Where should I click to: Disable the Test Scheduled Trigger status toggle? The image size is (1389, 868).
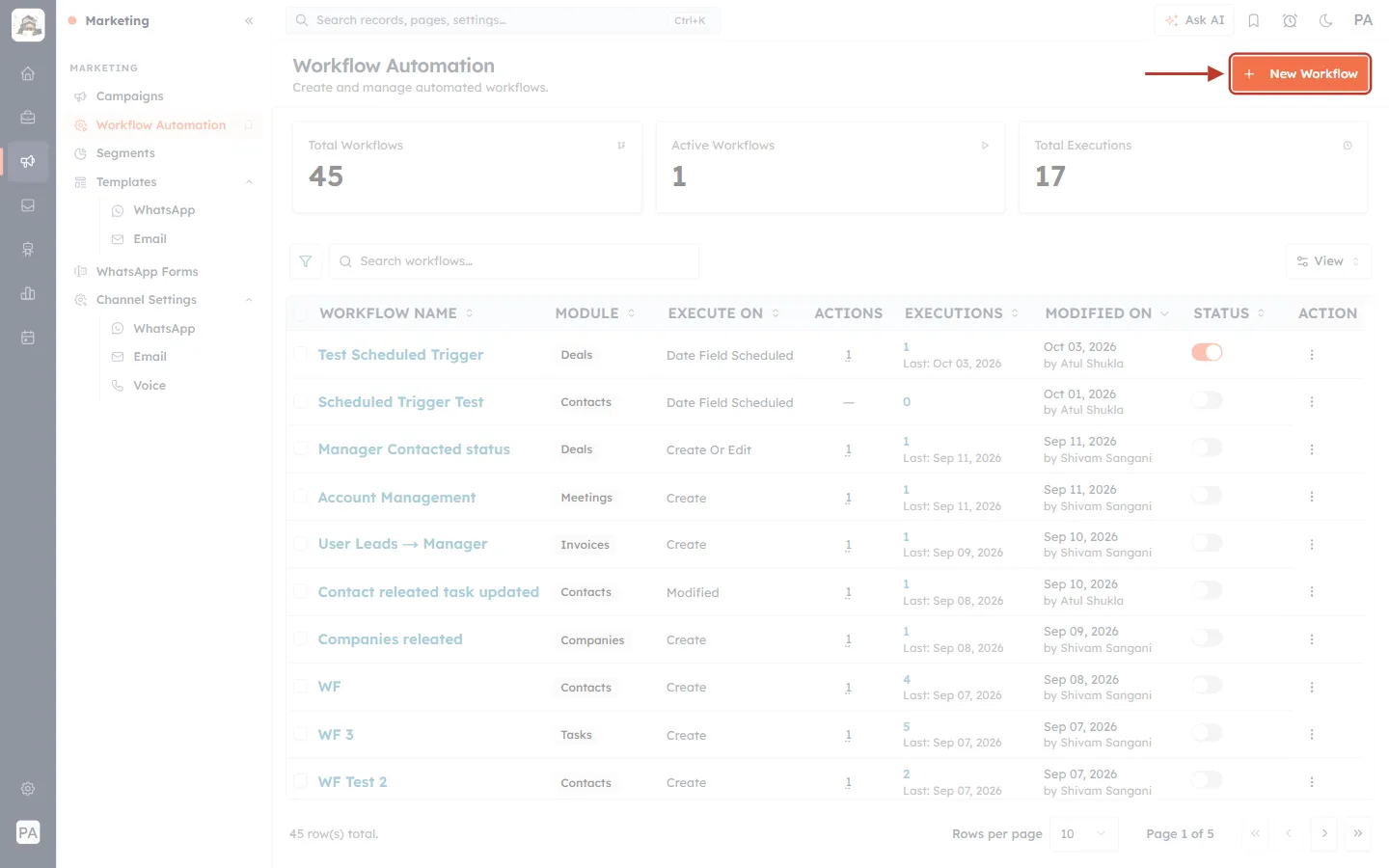[1207, 352]
